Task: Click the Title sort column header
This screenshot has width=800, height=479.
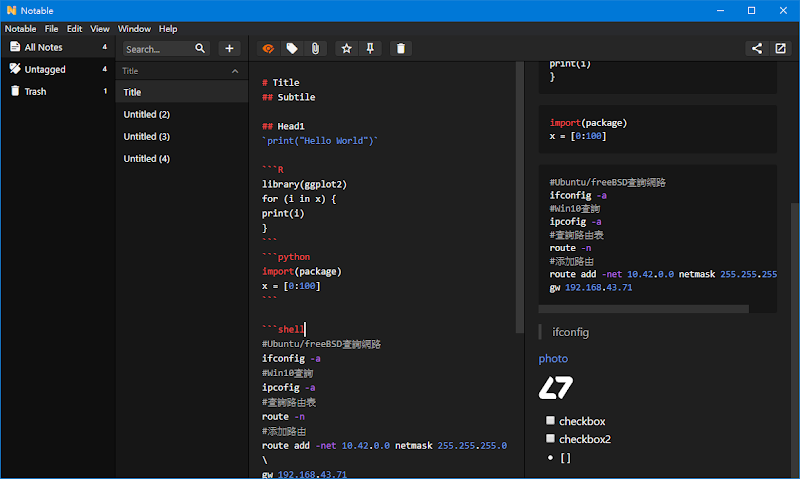Action: click(182, 71)
